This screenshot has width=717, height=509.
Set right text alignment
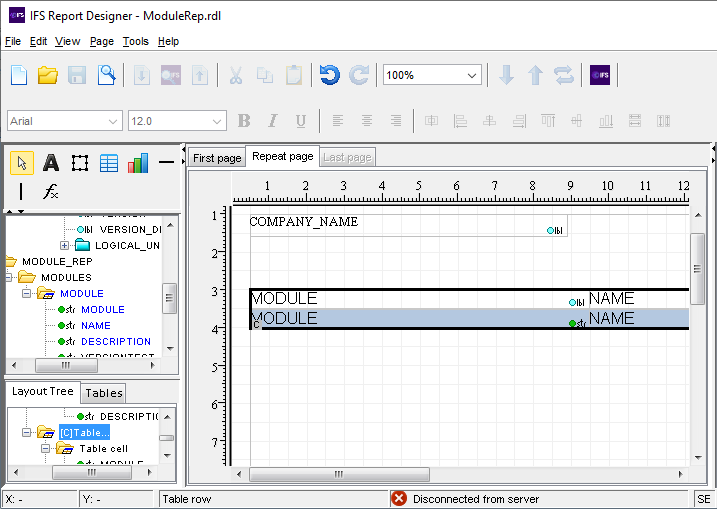[x=396, y=121]
